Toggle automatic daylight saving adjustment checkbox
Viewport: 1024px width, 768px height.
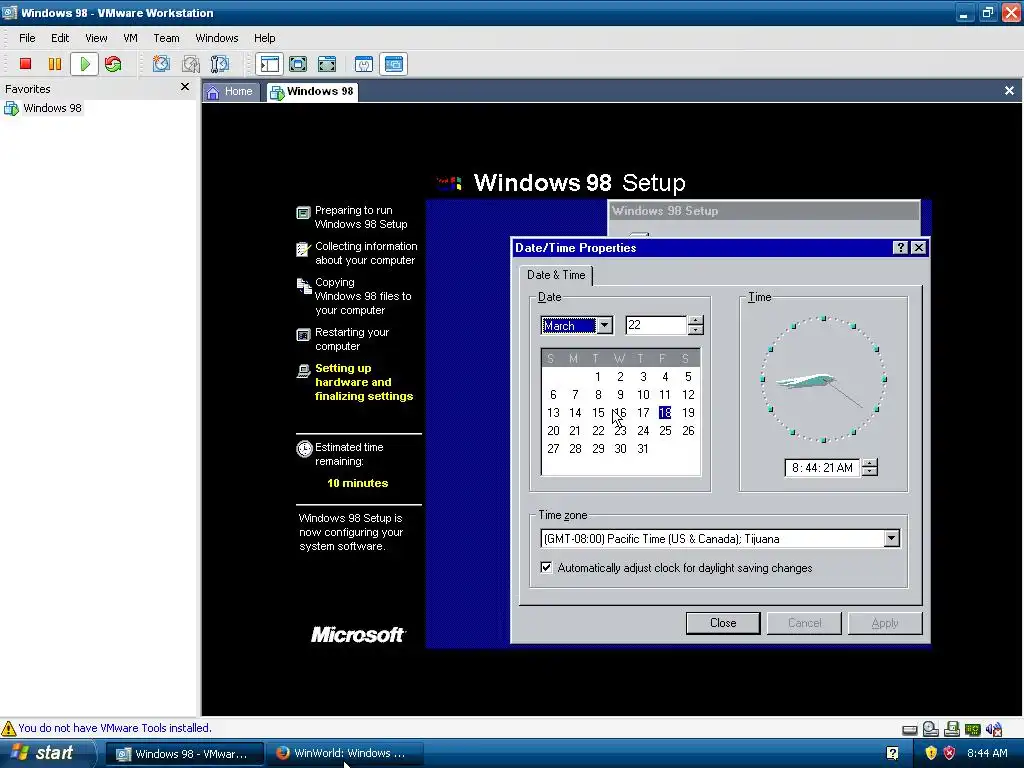click(x=546, y=568)
